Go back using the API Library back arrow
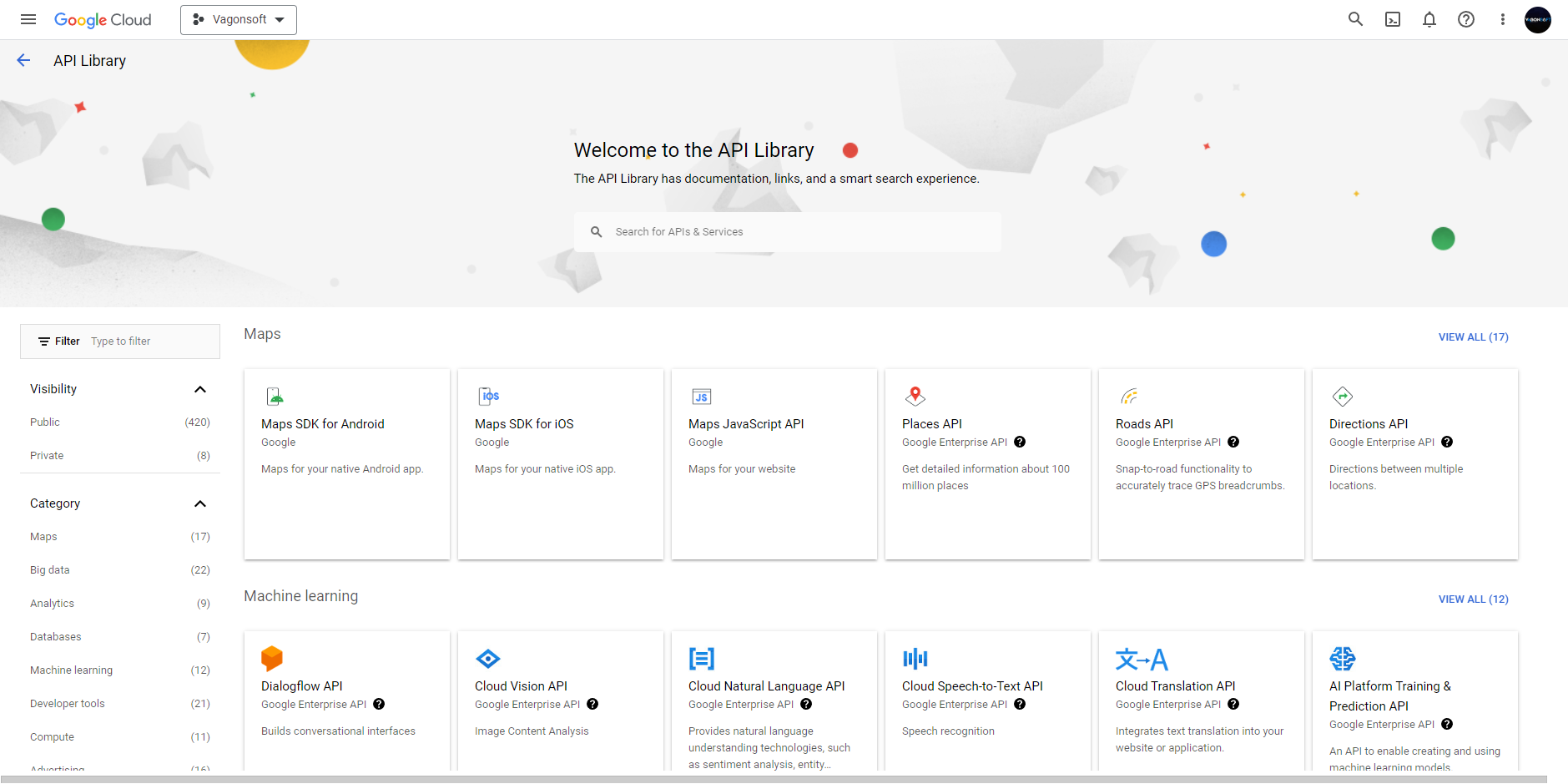The height and width of the screenshot is (784, 1568). pyautogui.click(x=23, y=60)
